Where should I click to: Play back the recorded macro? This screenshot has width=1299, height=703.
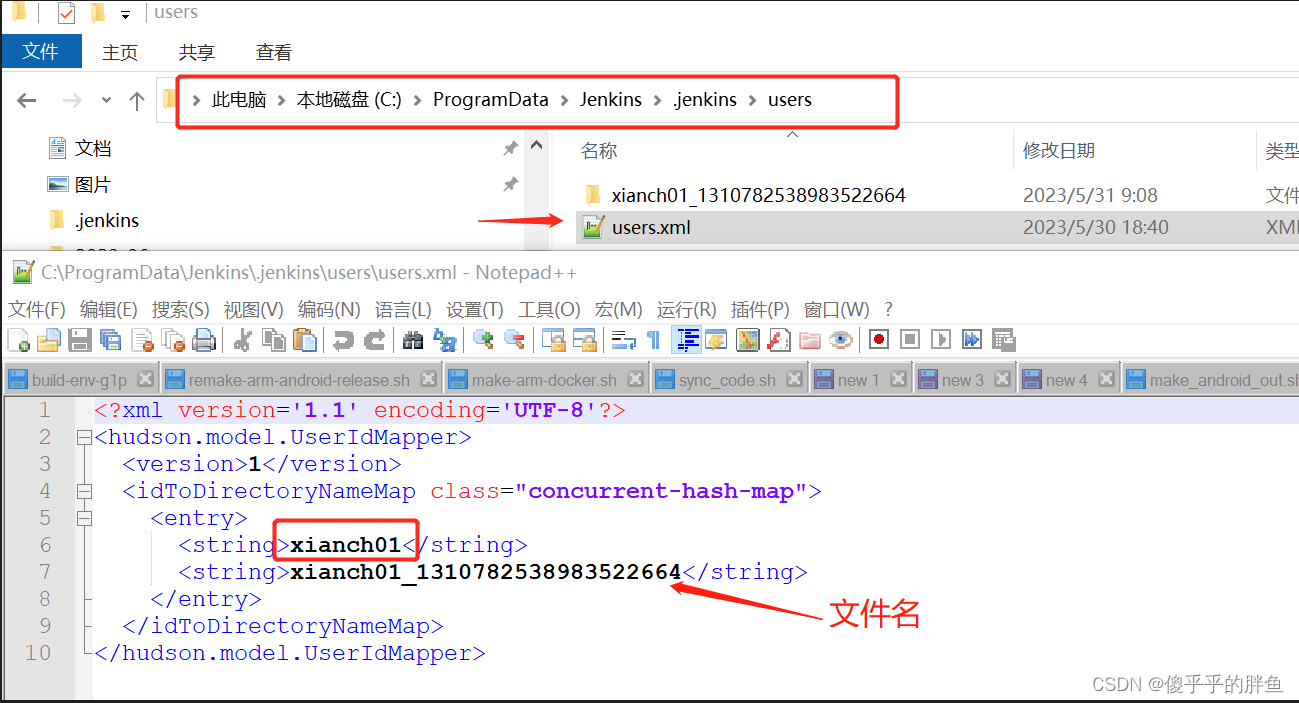[x=941, y=340]
